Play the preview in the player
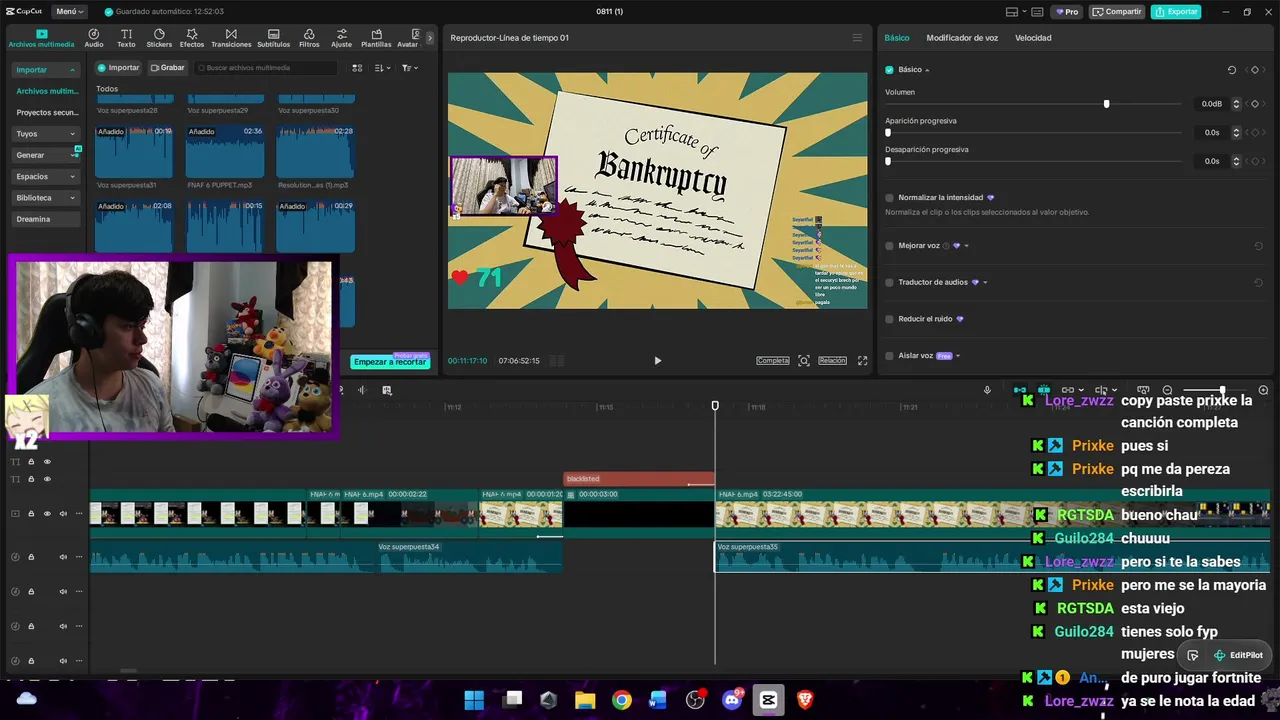 tap(657, 360)
